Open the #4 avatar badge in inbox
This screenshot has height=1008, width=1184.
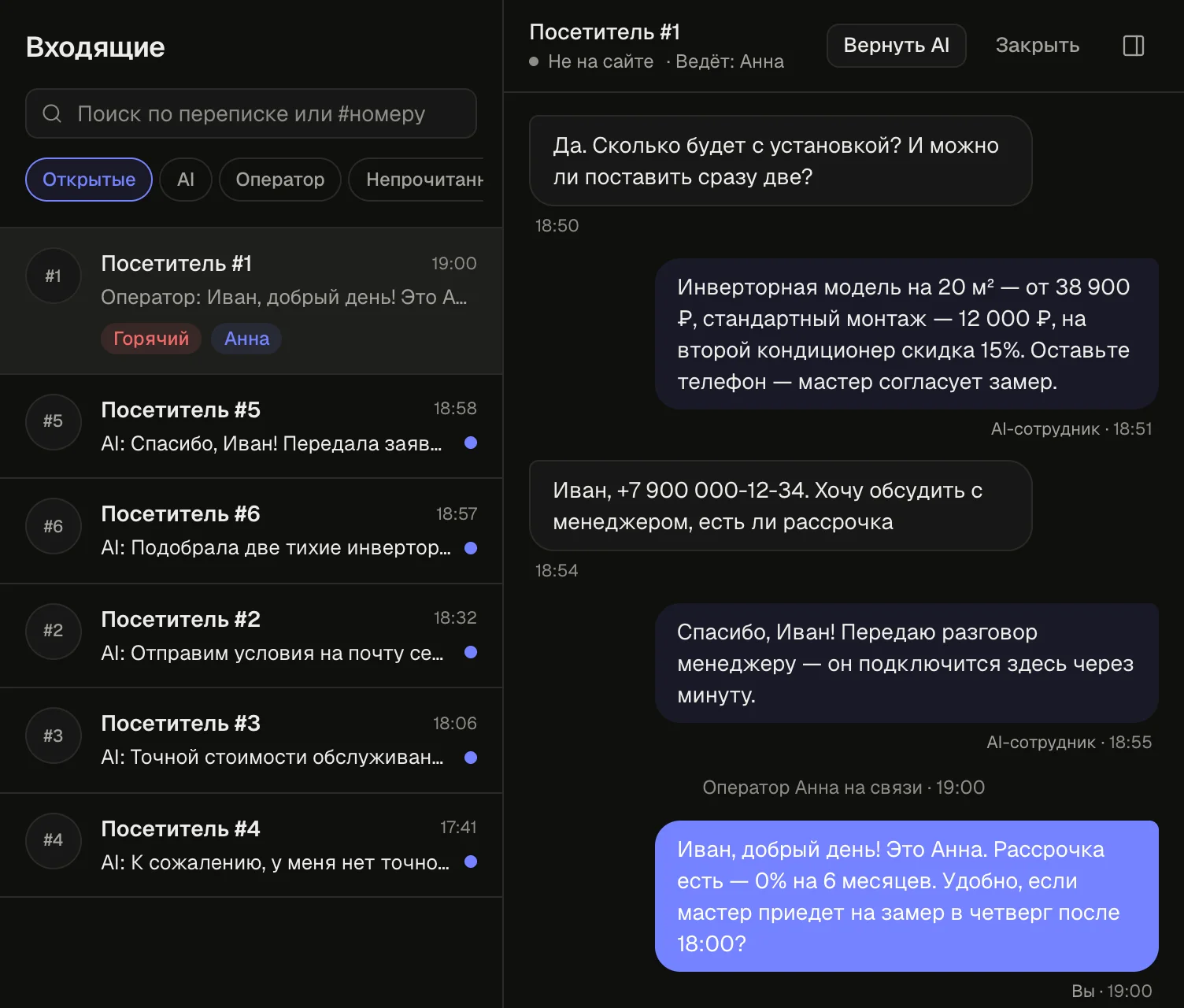point(53,840)
